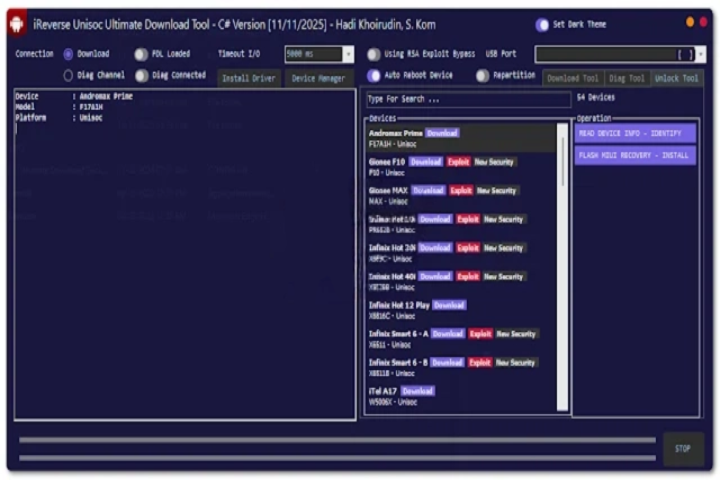Click Download tag on Gionee F10
This screenshot has width=720, height=480.
click(425, 161)
